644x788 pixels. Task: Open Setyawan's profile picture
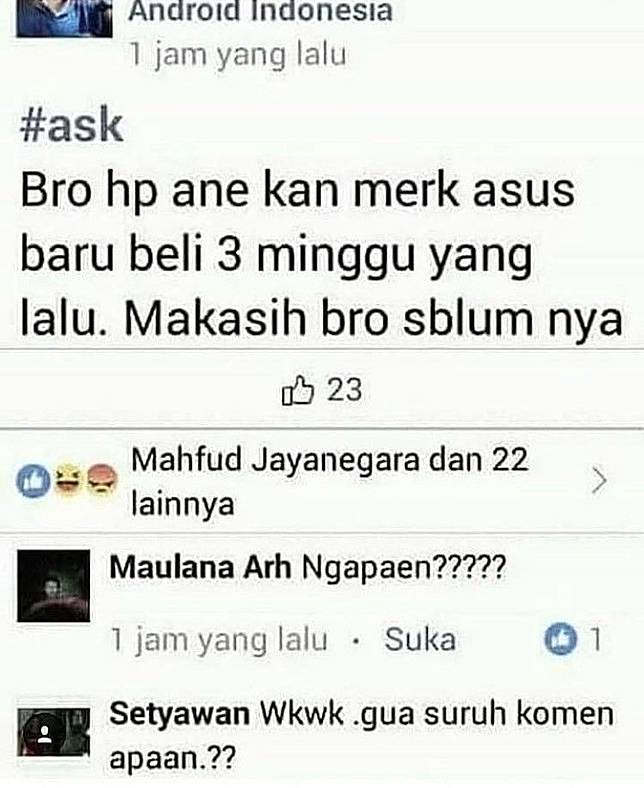click(54, 733)
